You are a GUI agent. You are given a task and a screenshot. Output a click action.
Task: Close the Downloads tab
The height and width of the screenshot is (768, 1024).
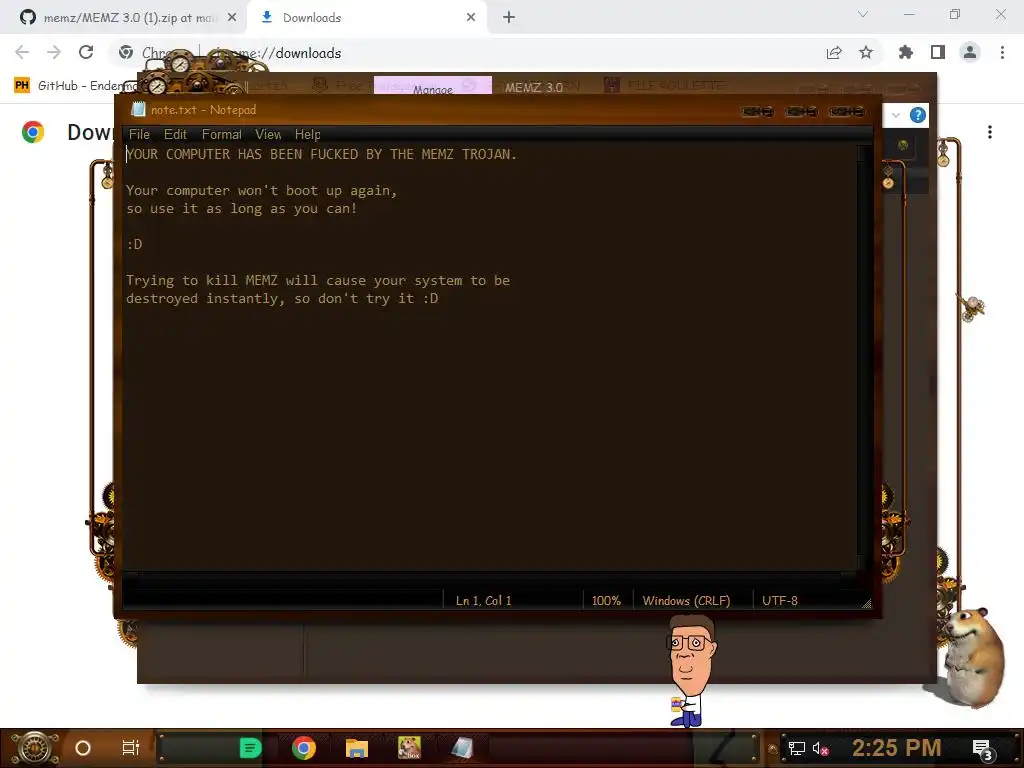tap(471, 18)
